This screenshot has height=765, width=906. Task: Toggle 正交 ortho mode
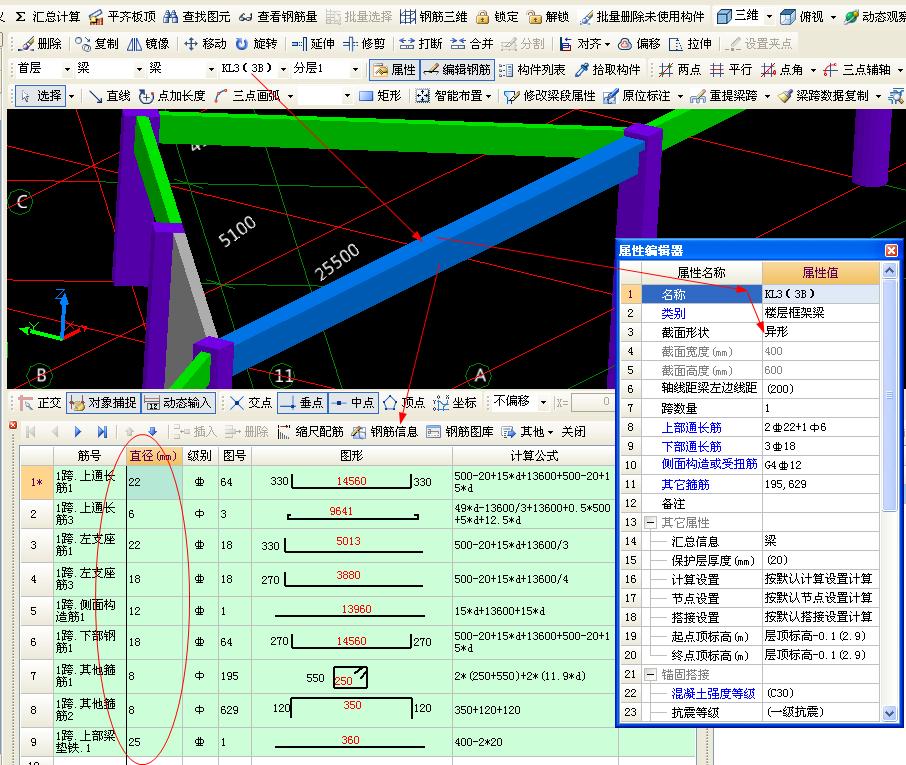(x=39, y=403)
